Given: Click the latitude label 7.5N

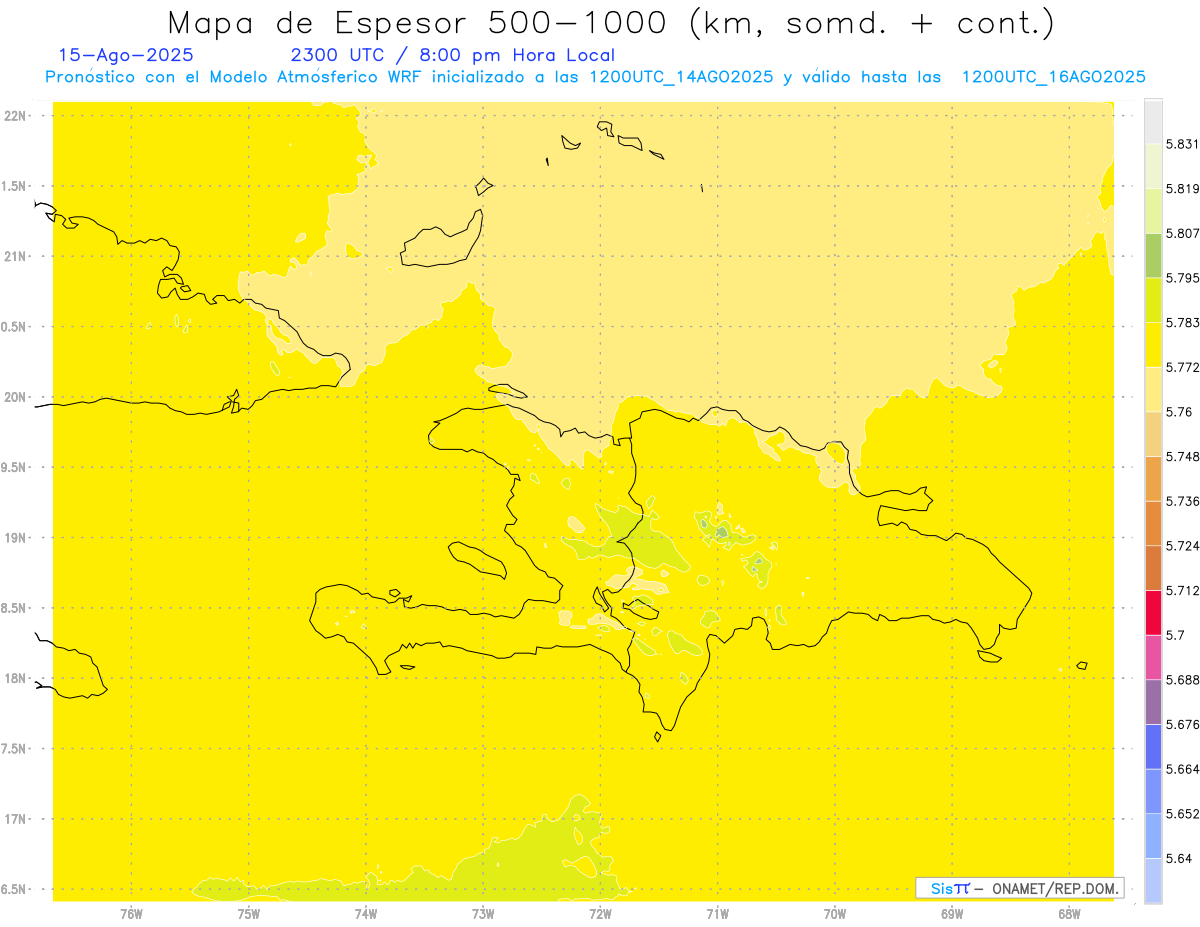Looking at the screenshot, I should point(15,749).
